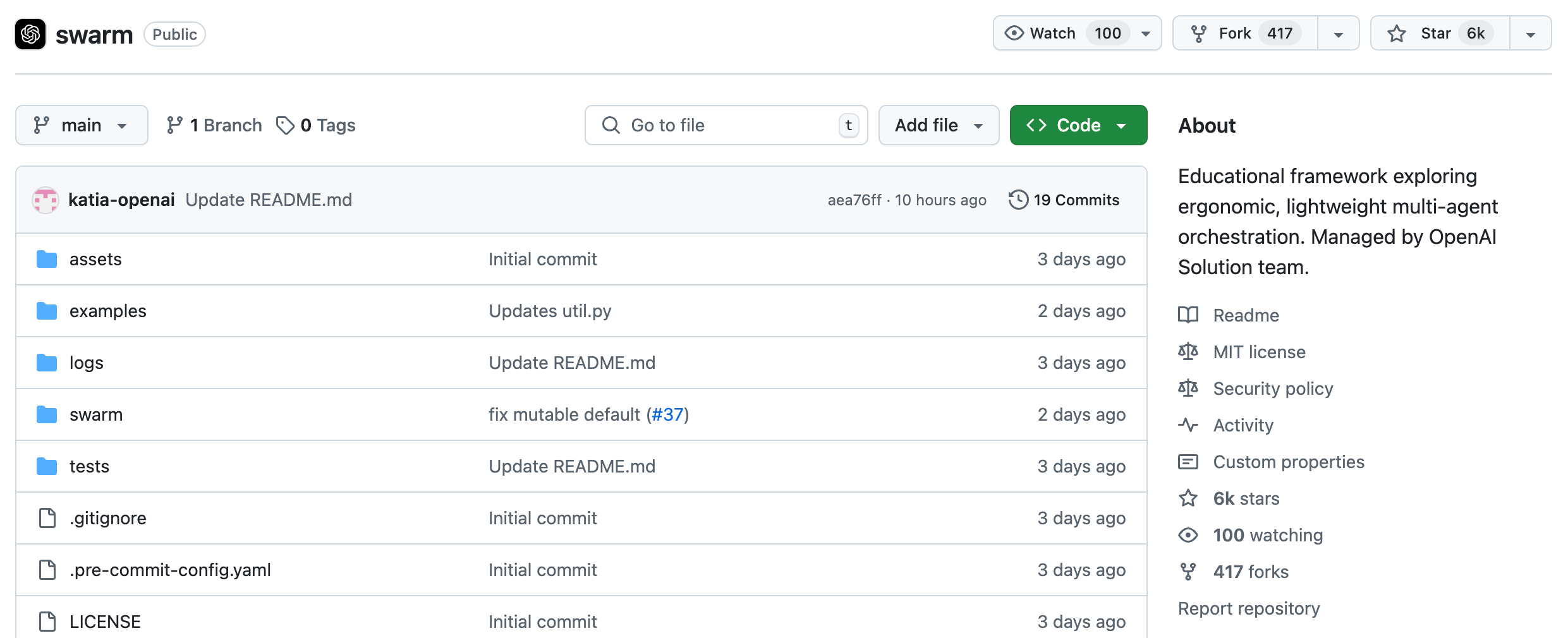Open the star lists dropdown caret
The height and width of the screenshot is (638, 1568).
click(x=1530, y=34)
